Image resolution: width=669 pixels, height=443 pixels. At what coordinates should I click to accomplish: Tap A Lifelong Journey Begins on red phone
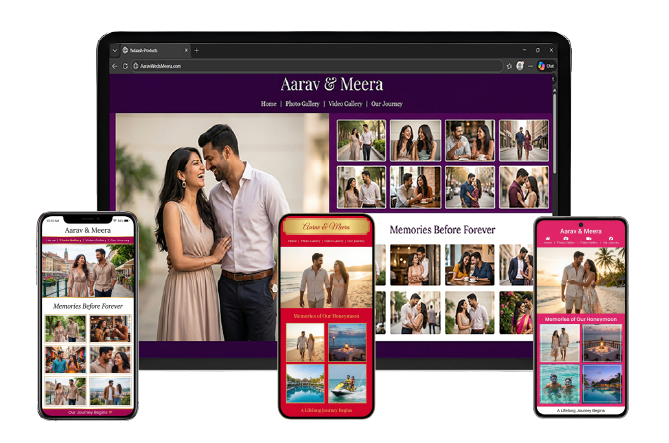326,410
